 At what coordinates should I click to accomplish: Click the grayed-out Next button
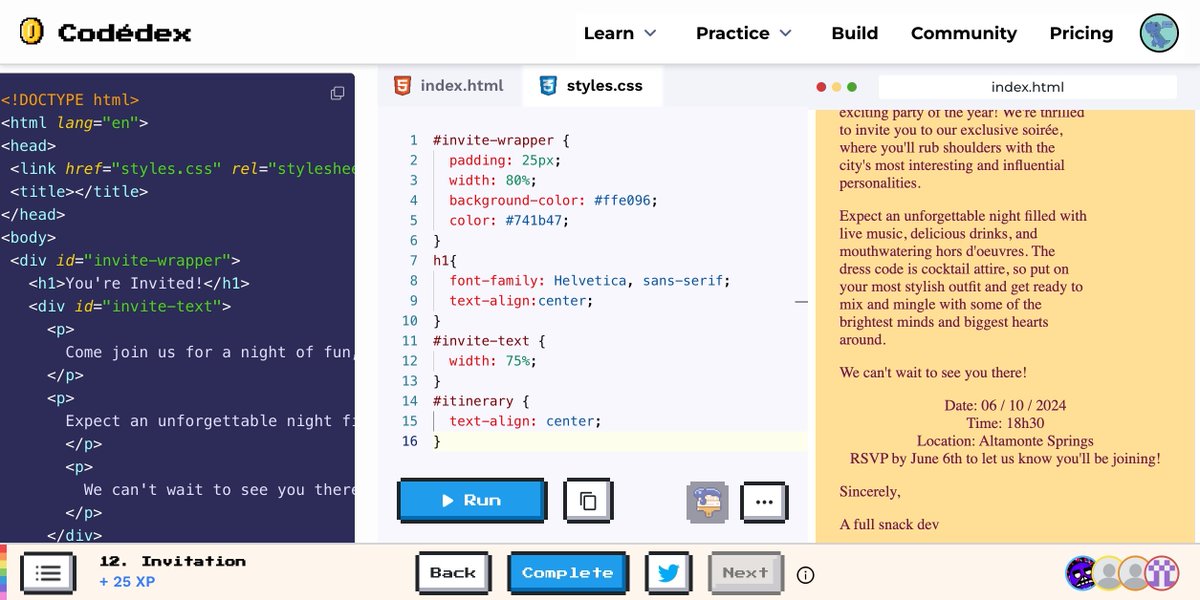click(745, 573)
